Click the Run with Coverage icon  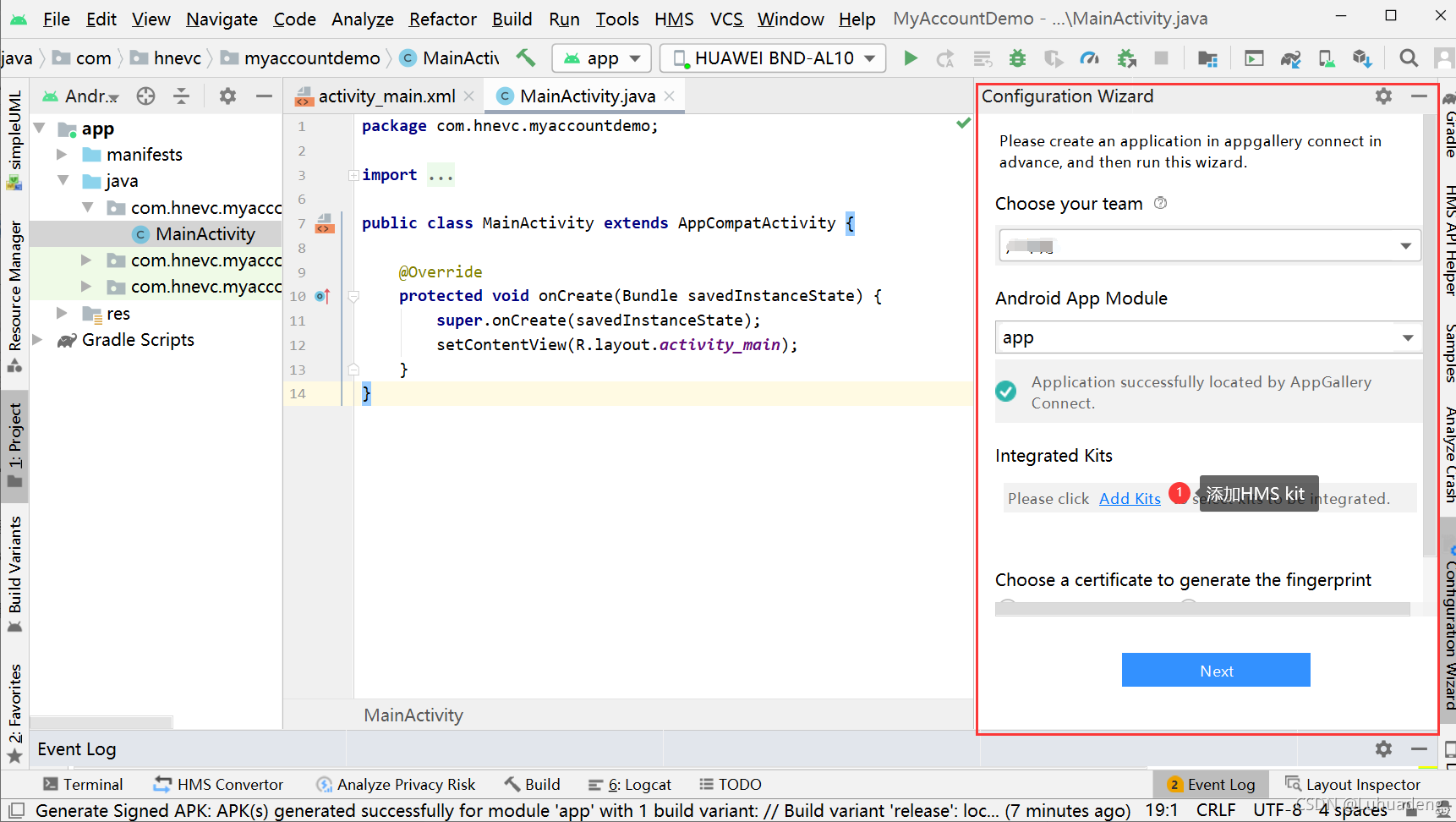pos(1054,58)
